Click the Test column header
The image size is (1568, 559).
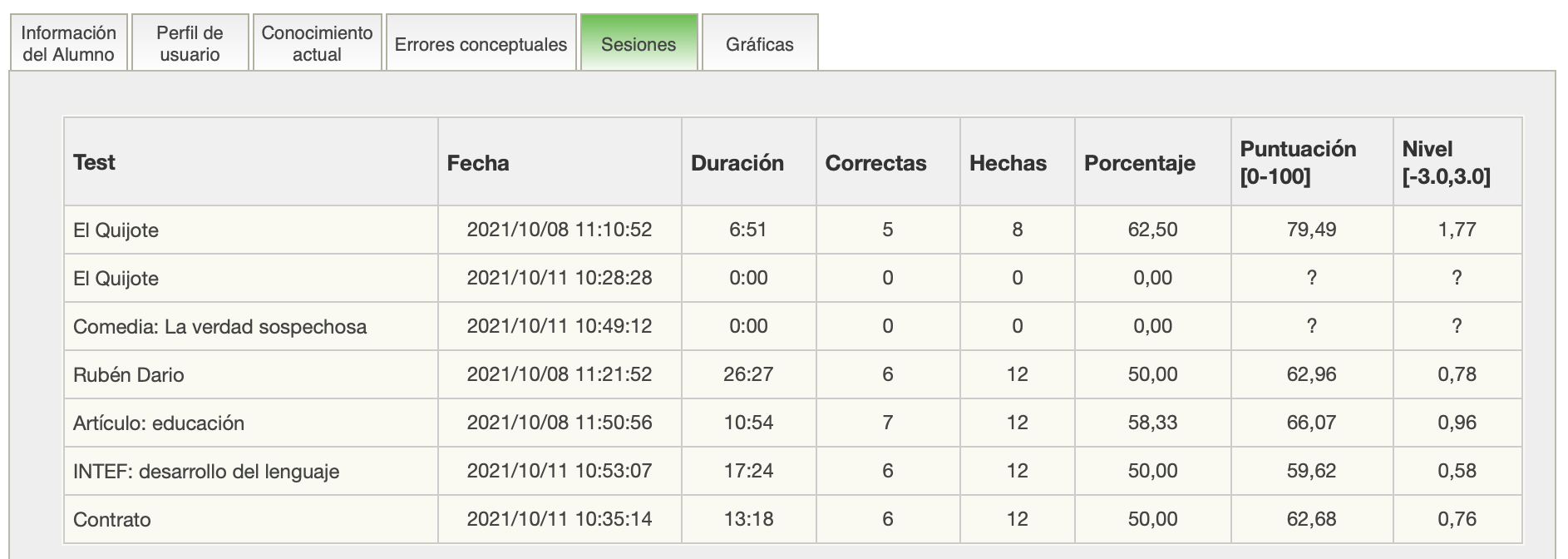(x=95, y=162)
